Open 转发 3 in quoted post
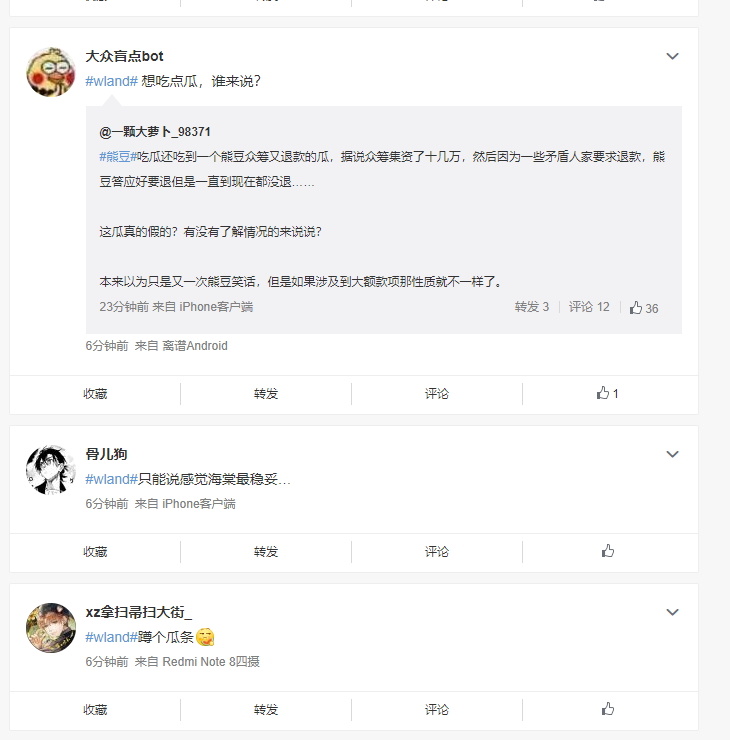The image size is (730, 740). point(532,307)
